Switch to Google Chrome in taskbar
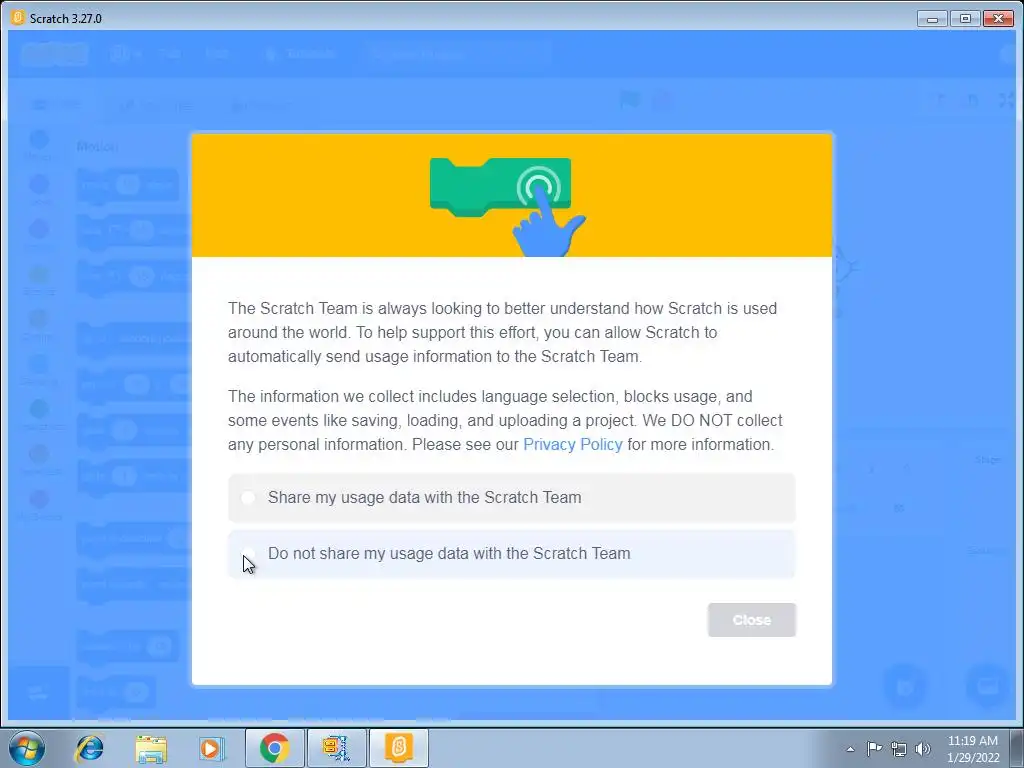Image resolution: width=1024 pixels, height=768 pixels. pyautogui.click(x=274, y=748)
